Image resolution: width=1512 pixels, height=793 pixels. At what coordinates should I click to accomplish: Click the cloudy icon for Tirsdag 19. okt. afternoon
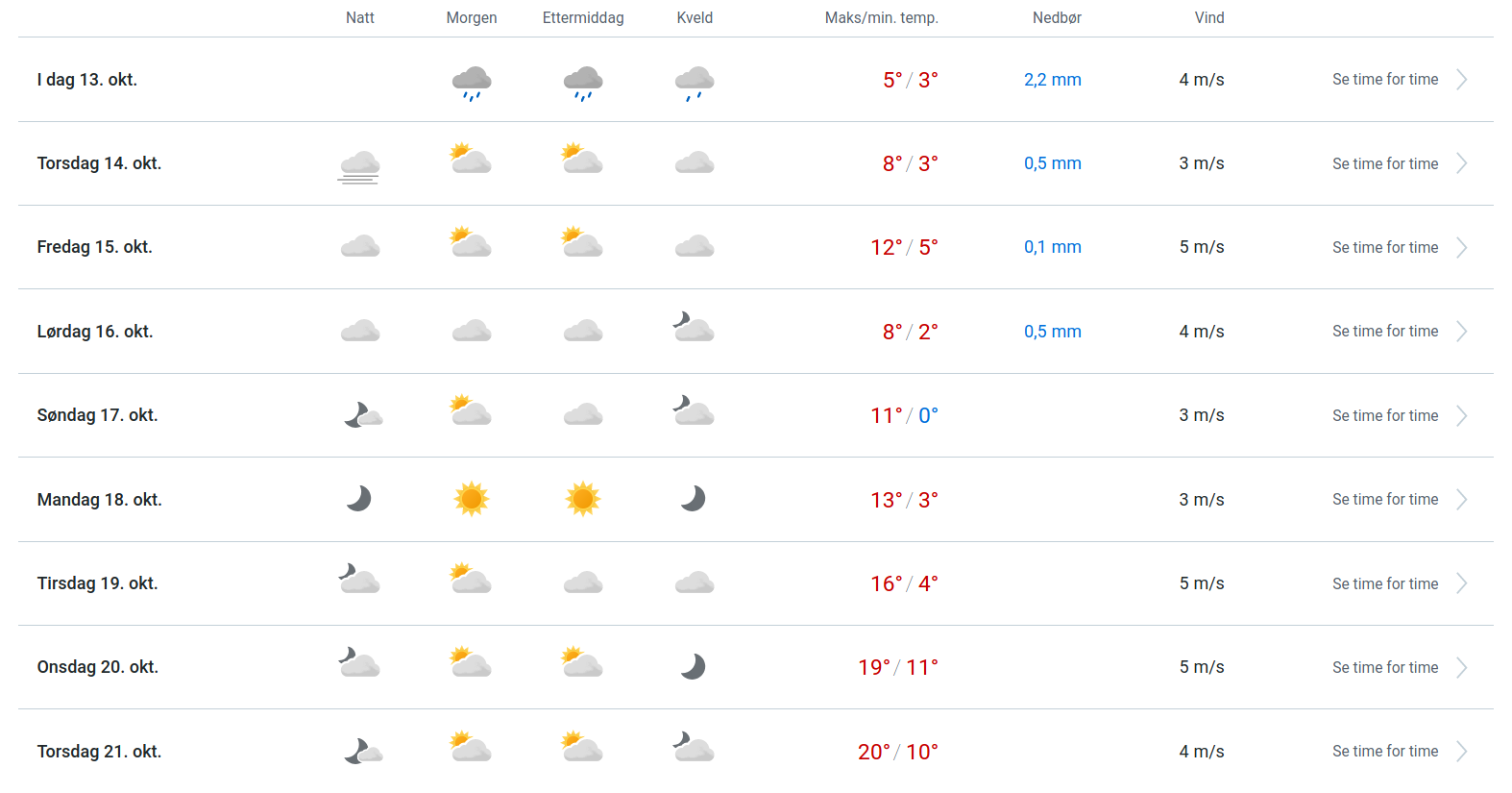point(582,583)
